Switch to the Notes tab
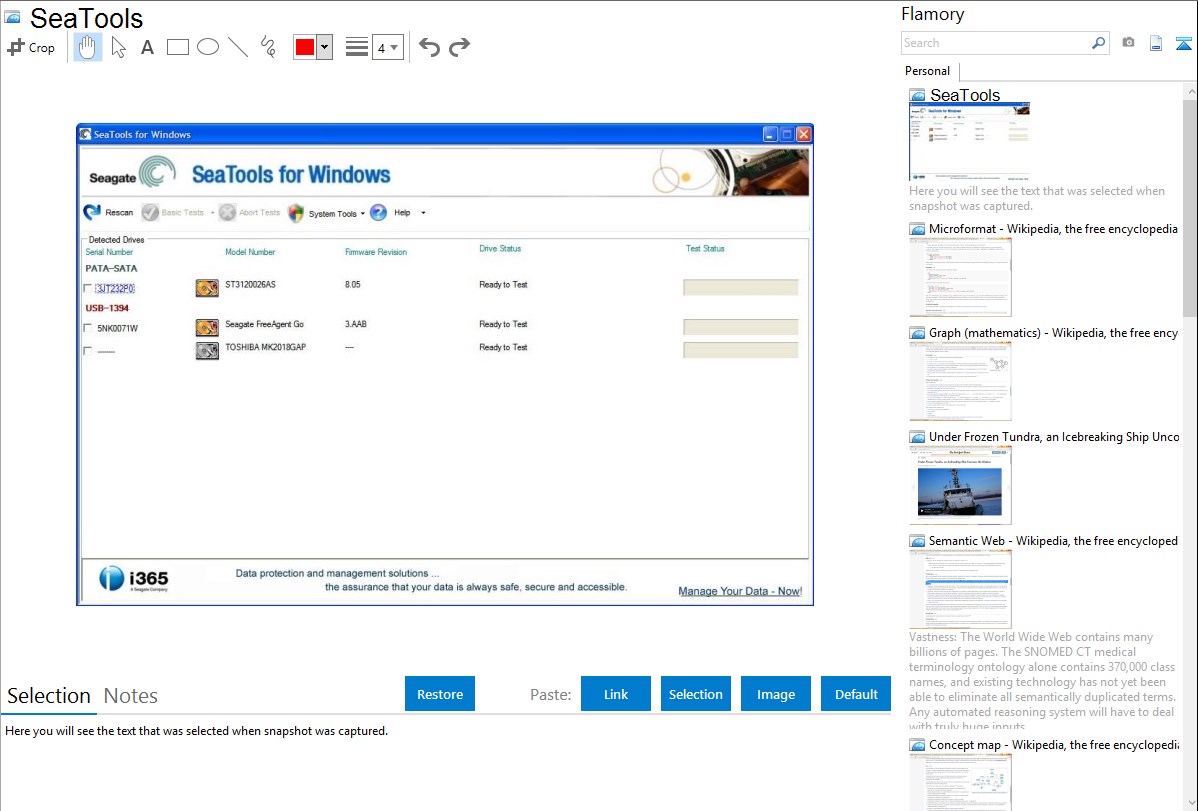Screen dimensions: 1198x811 131,696
